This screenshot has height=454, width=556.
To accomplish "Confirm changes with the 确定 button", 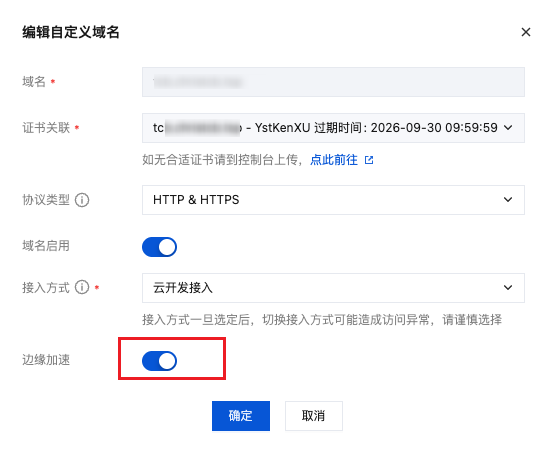I will [x=241, y=416].
